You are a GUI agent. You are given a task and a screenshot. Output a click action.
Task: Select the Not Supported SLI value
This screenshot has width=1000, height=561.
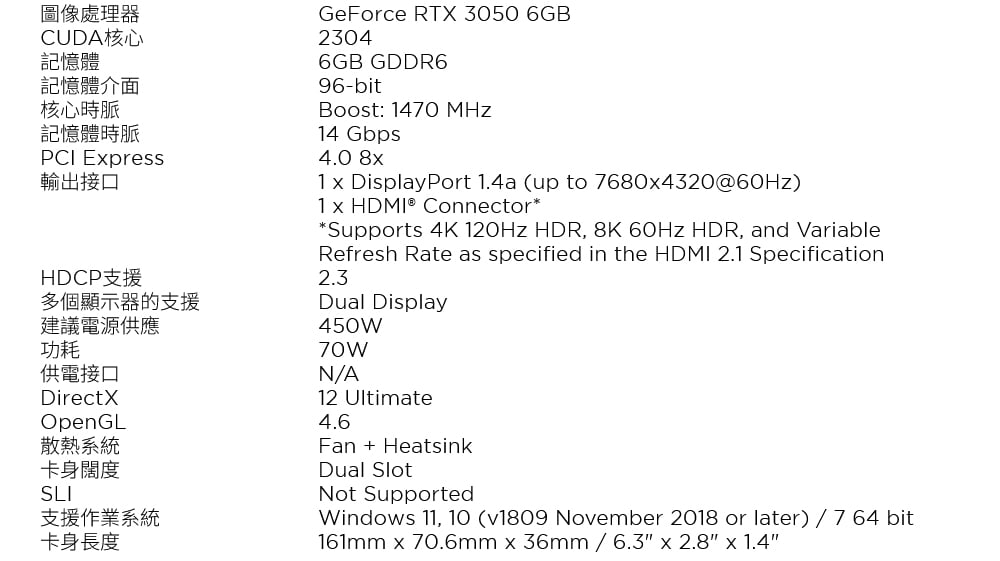pos(396,494)
